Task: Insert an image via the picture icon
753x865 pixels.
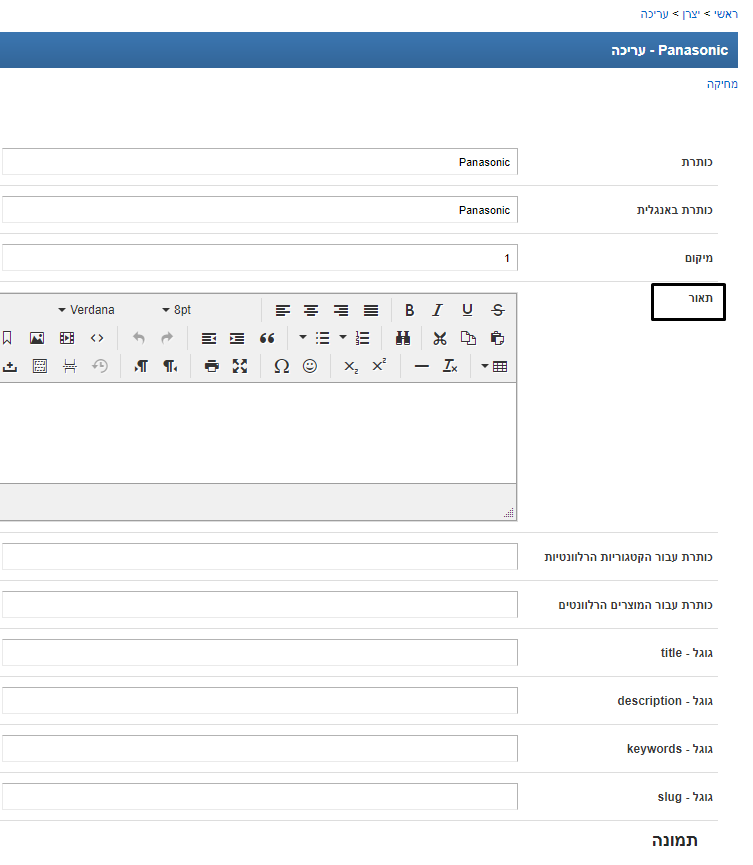Action: (x=37, y=338)
